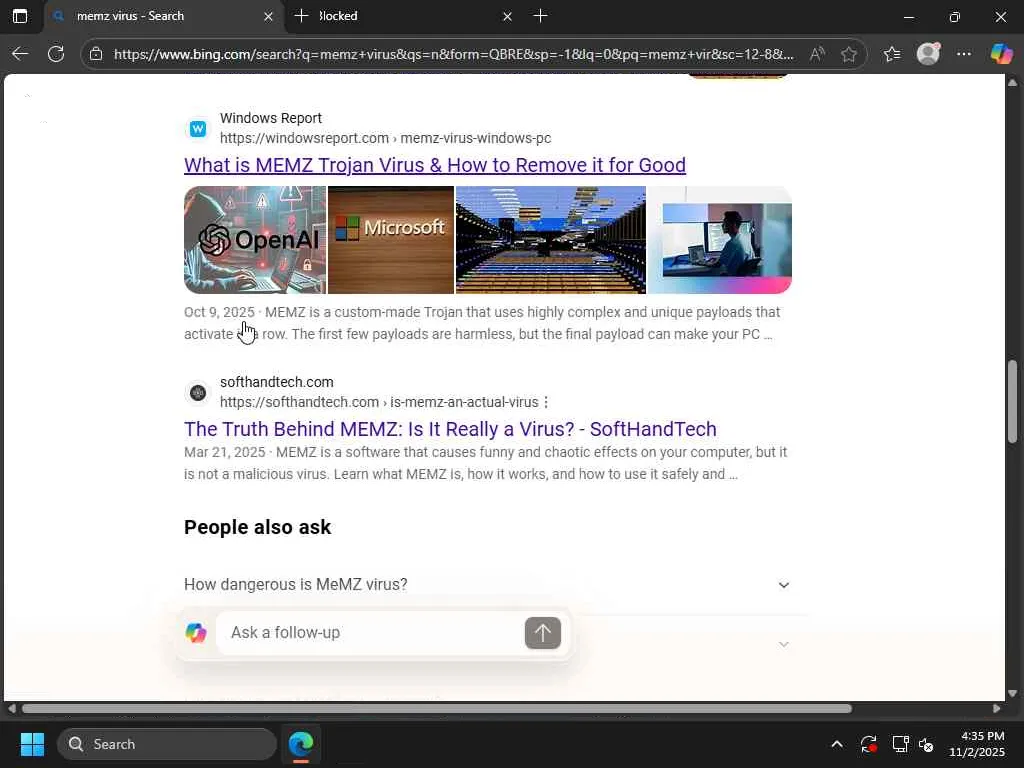The image size is (1024, 768).
Task: Open Settings and more ellipsis menu
Action: point(964,54)
